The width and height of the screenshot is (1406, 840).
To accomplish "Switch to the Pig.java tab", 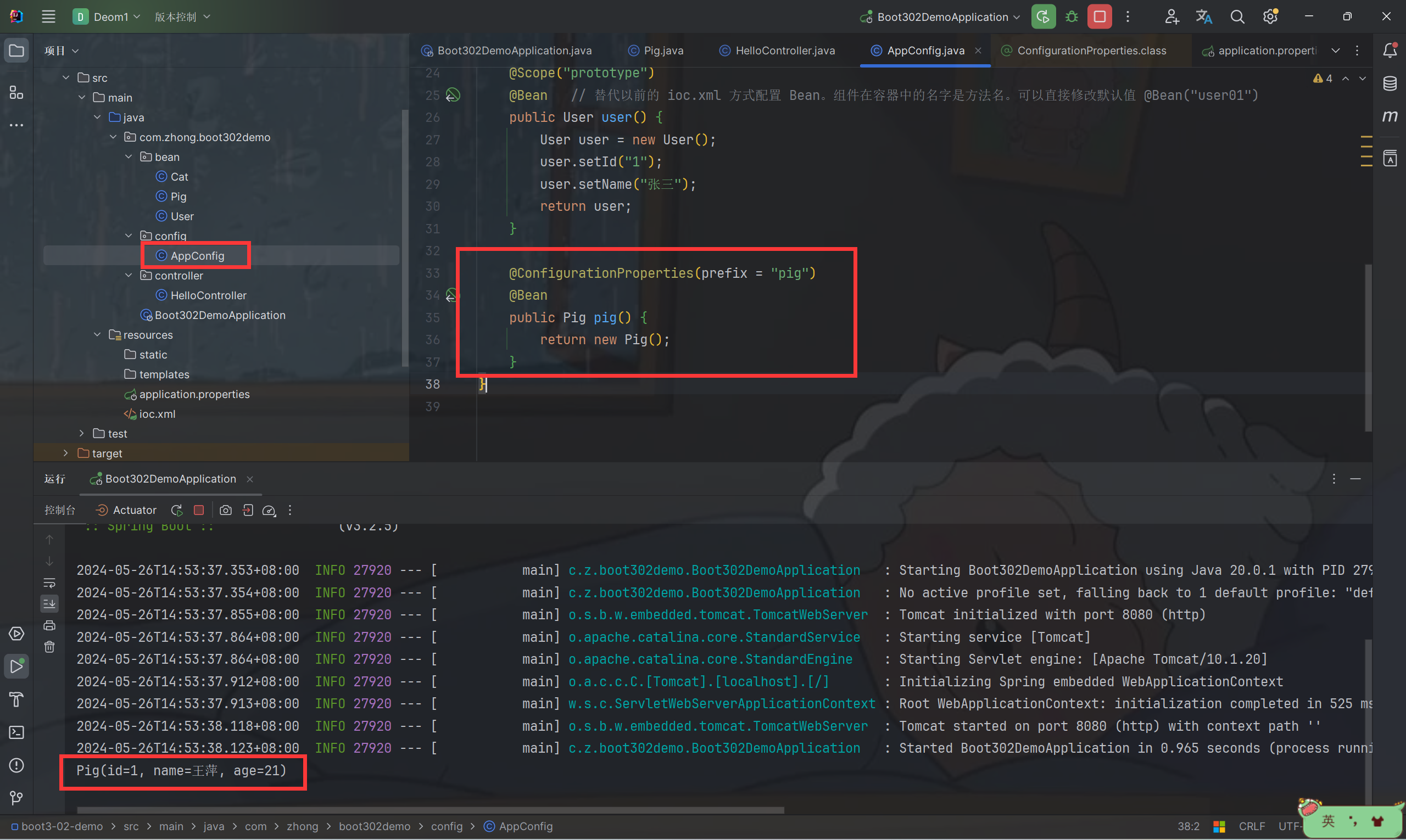I will pyautogui.click(x=663, y=51).
